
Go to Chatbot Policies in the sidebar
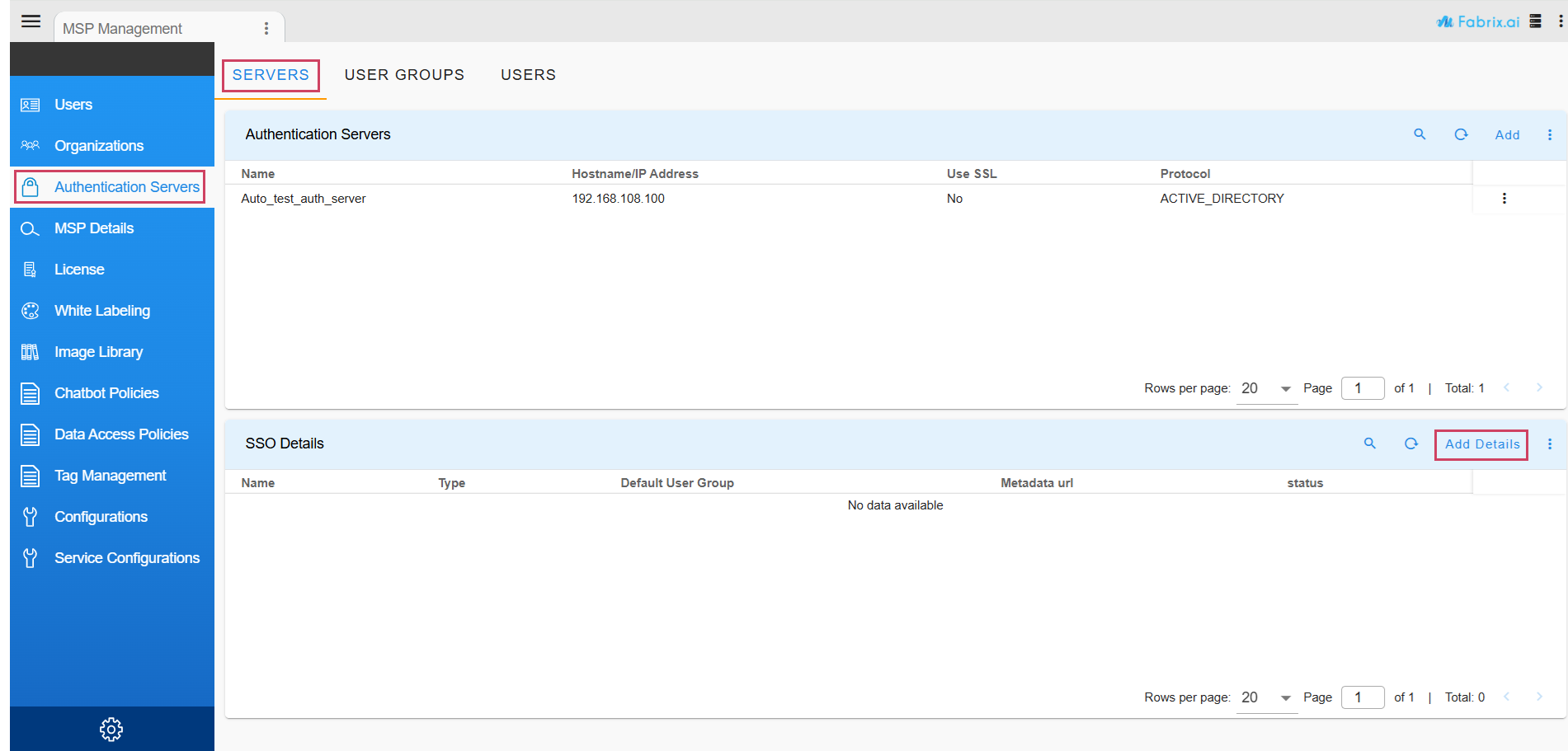tap(106, 393)
